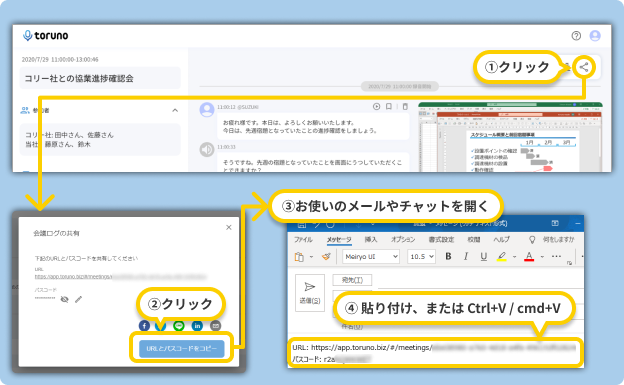This screenshot has height=385, width=624.
Task: Share via email envelope icon
Action: (x=215, y=326)
